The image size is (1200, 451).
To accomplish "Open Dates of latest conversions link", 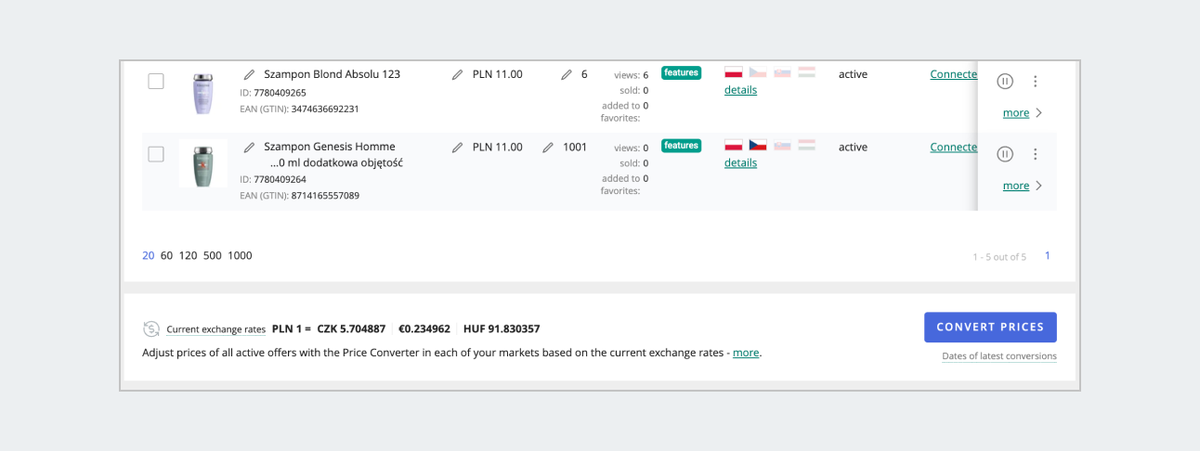I will tap(999, 357).
